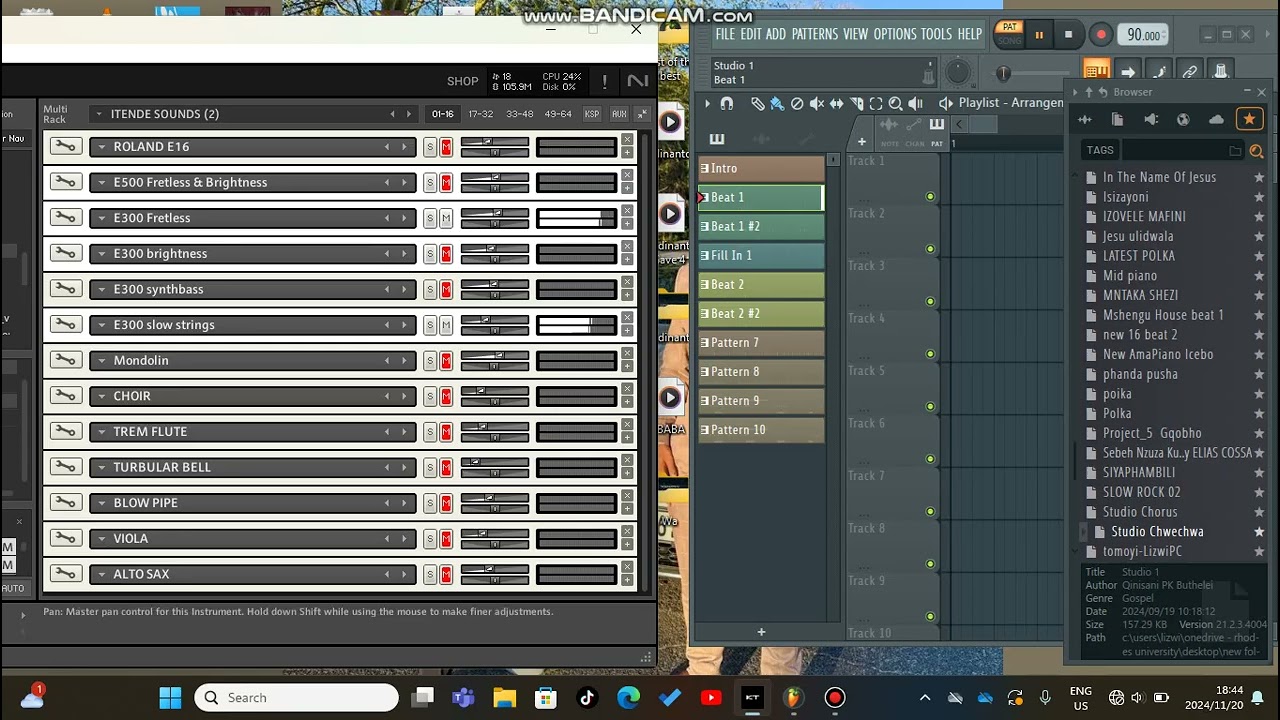This screenshot has width=1280, height=720.
Task: Select the playback speaker tool in playlist
Action: pos(915,103)
